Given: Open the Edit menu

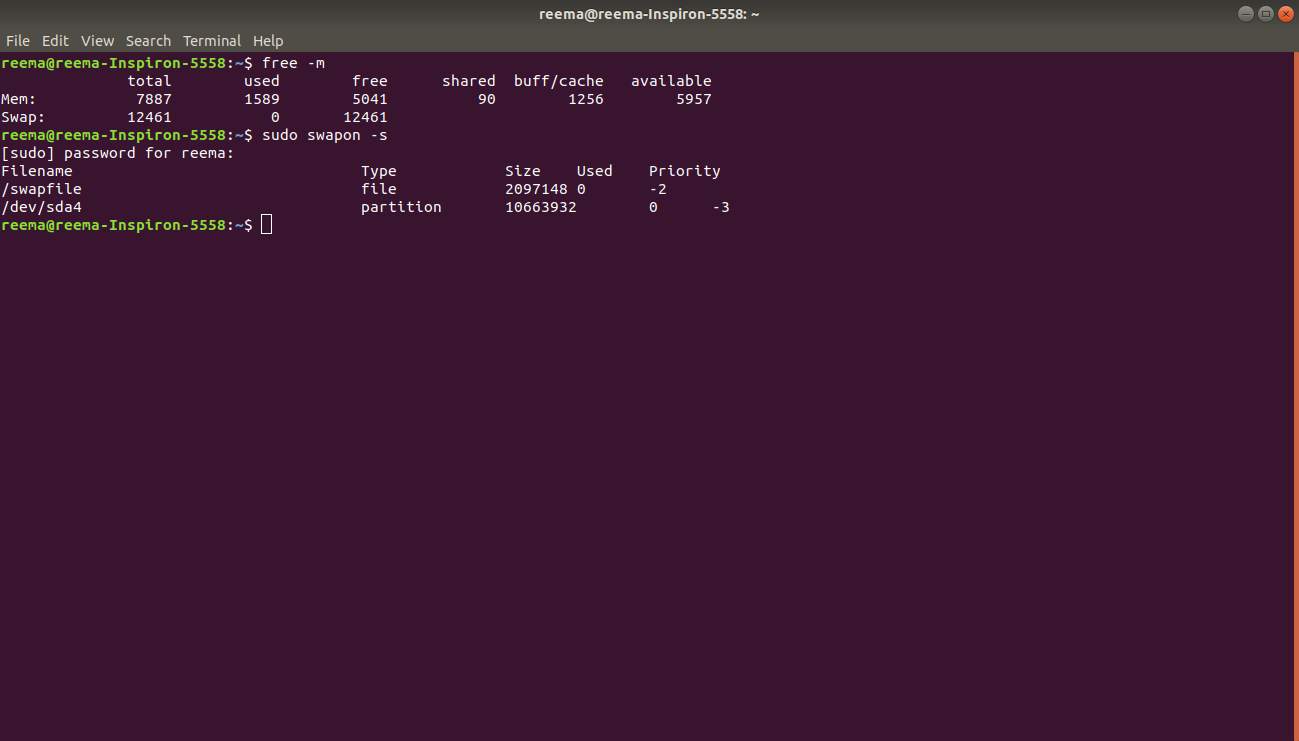Looking at the screenshot, I should (x=55, y=40).
